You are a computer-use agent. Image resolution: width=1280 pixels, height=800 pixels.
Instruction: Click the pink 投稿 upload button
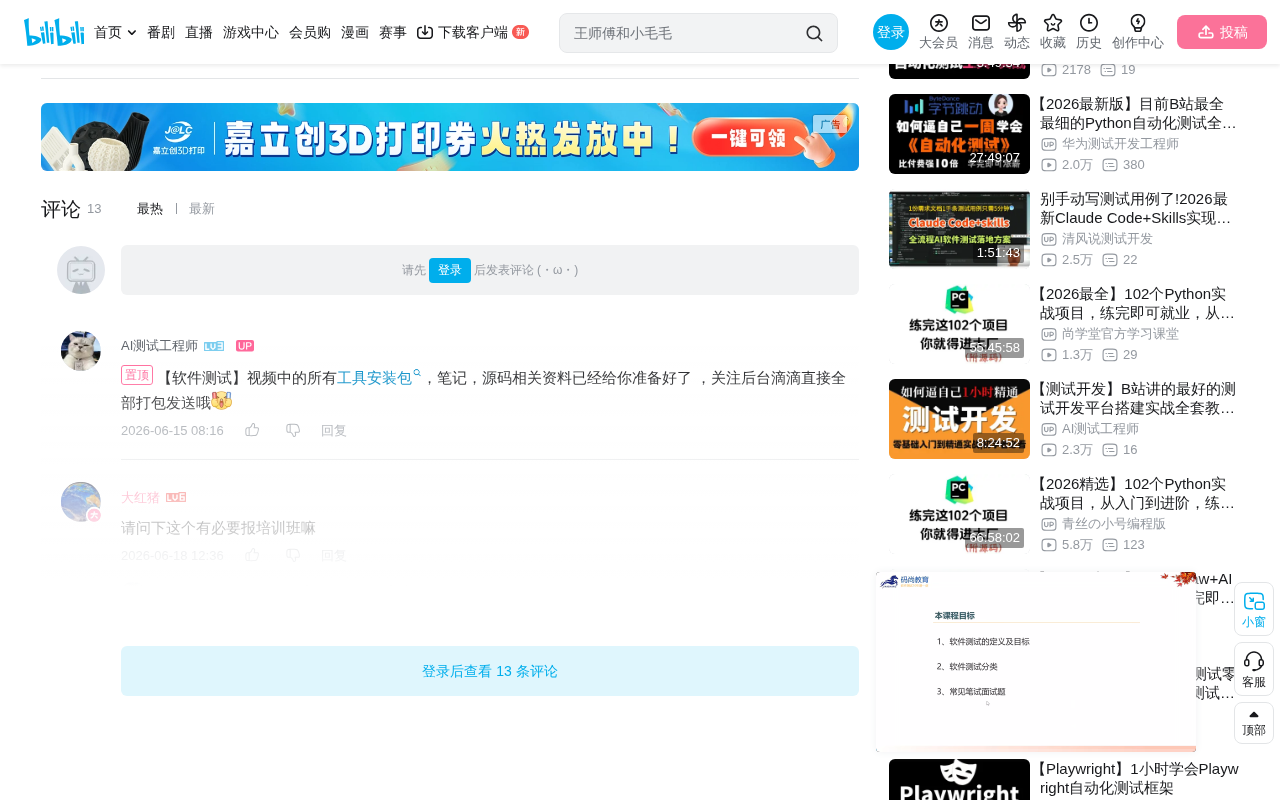click(x=1222, y=32)
